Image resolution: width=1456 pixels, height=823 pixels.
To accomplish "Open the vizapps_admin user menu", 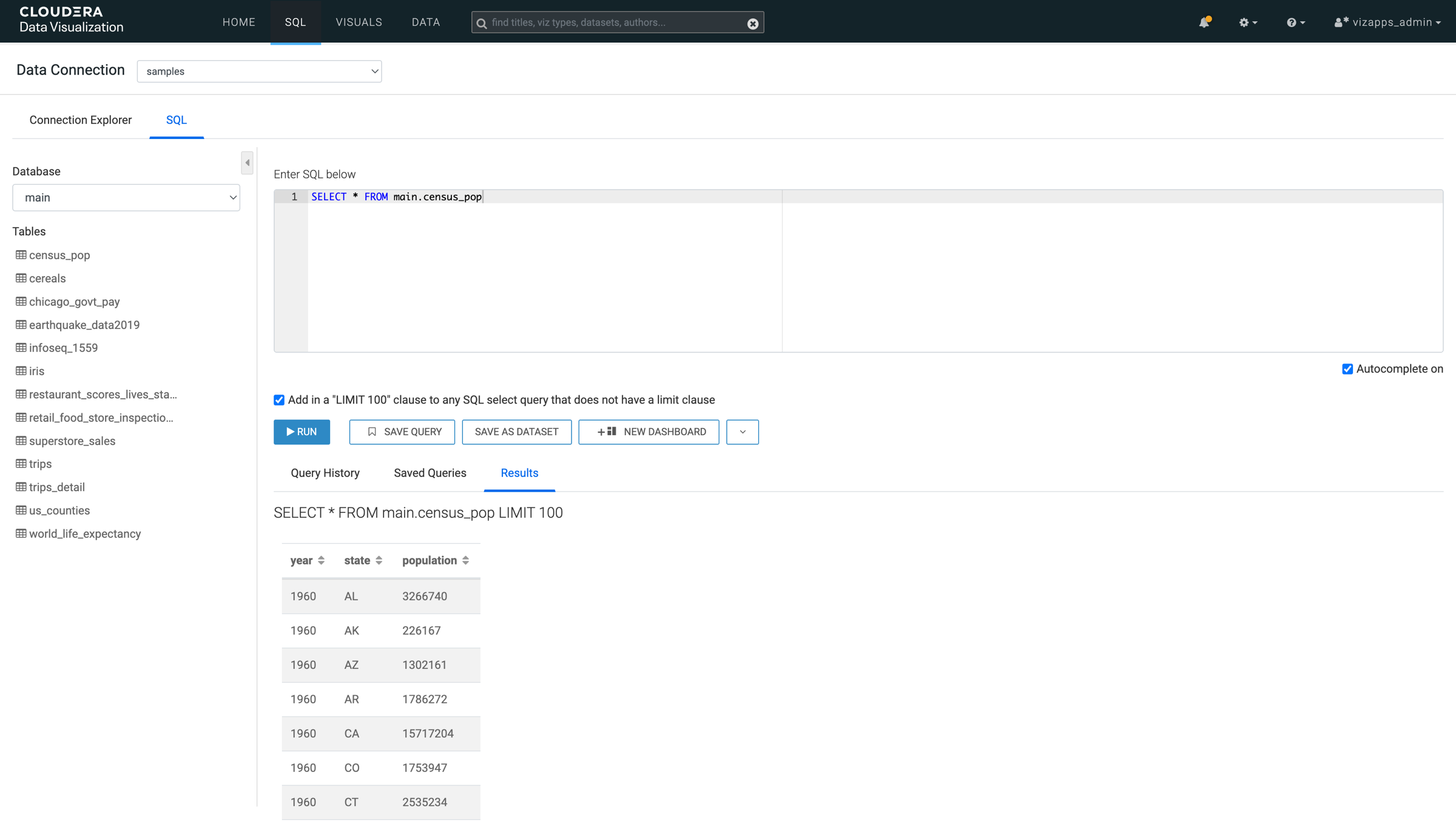I will point(1388,22).
